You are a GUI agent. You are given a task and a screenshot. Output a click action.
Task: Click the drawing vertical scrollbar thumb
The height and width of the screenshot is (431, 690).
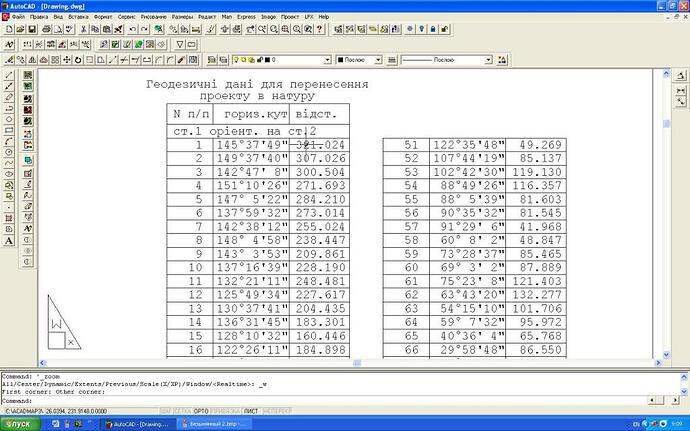666,124
